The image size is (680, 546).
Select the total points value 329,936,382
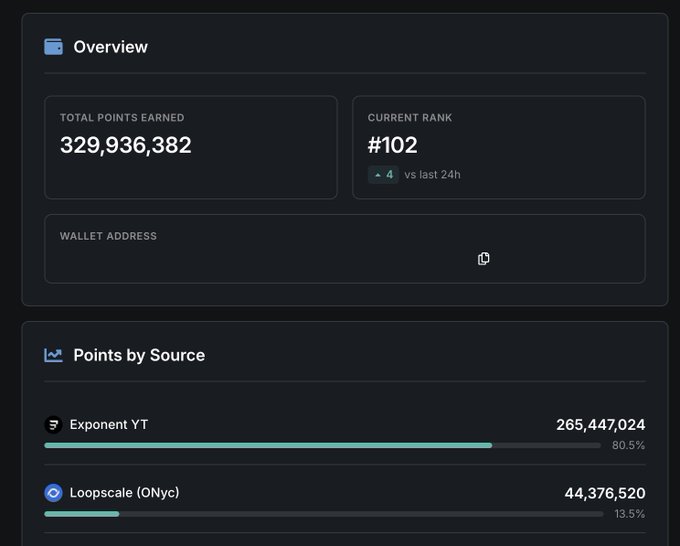point(126,145)
